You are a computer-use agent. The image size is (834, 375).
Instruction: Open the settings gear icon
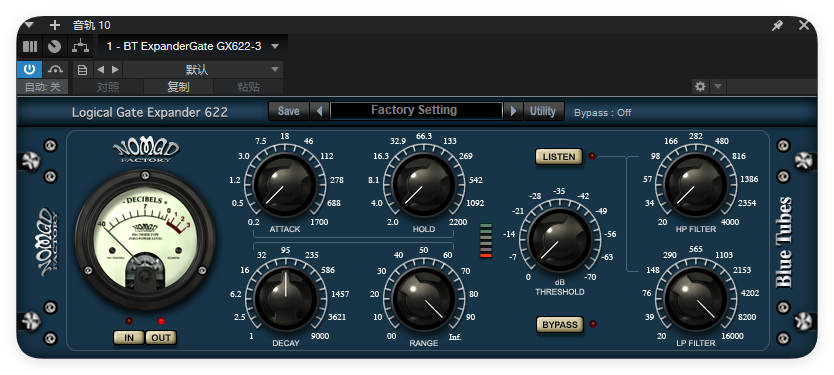[700, 86]
